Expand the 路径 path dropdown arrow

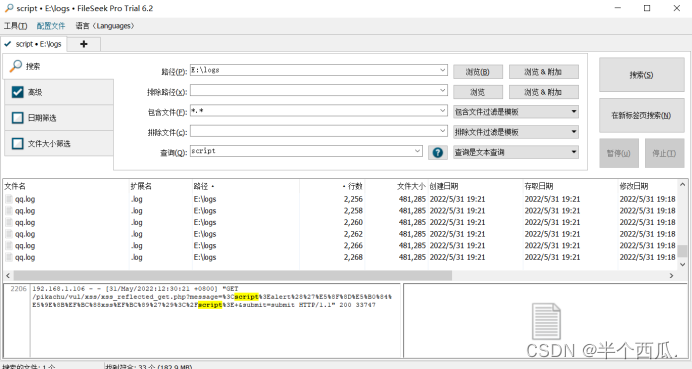coord(443,70)
